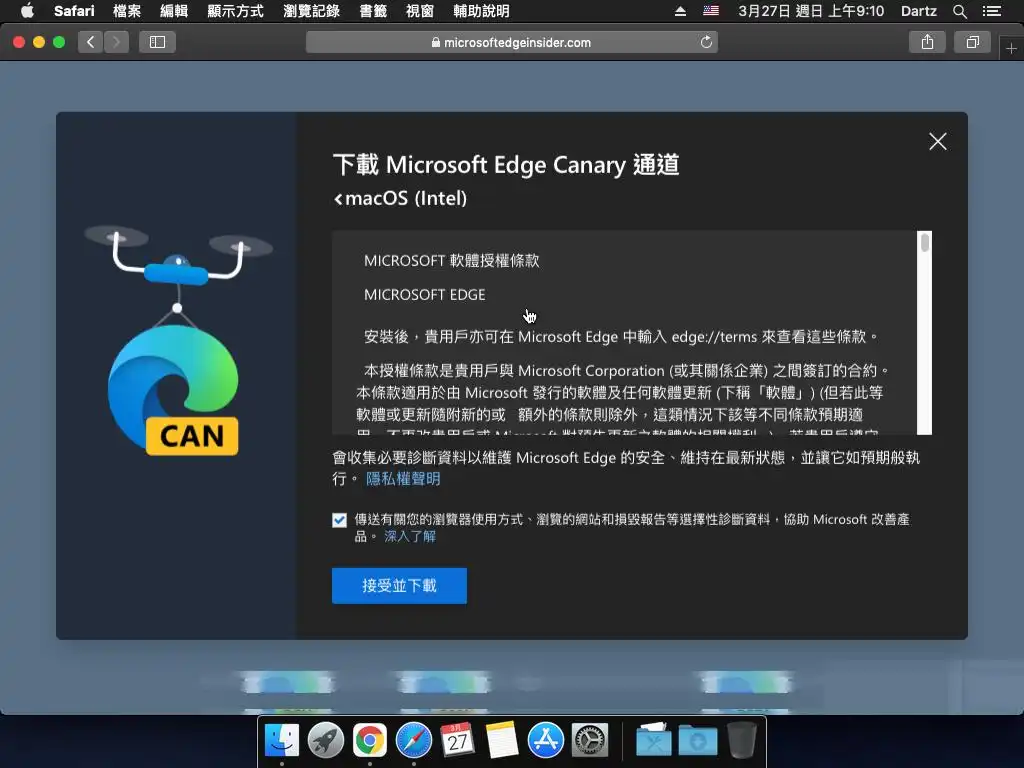Click the MICROSOFT 軟體授權條款 heading text

click(452, 261)
